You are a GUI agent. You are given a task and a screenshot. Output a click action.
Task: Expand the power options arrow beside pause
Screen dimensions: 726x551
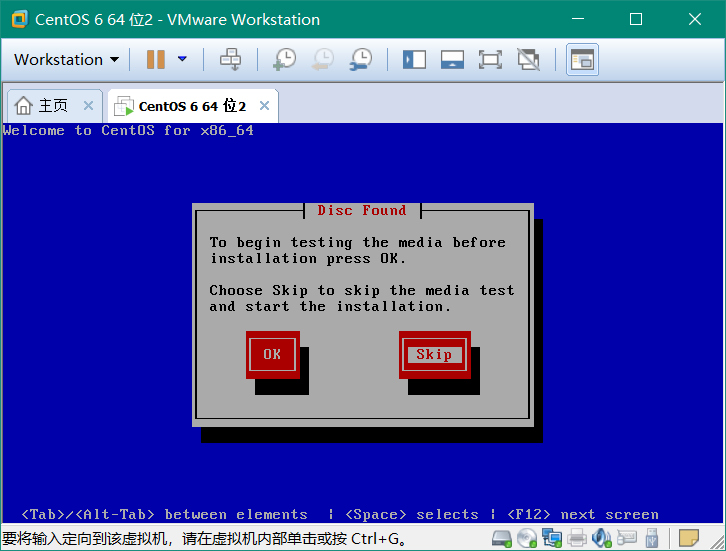click(x=182, y=59)
